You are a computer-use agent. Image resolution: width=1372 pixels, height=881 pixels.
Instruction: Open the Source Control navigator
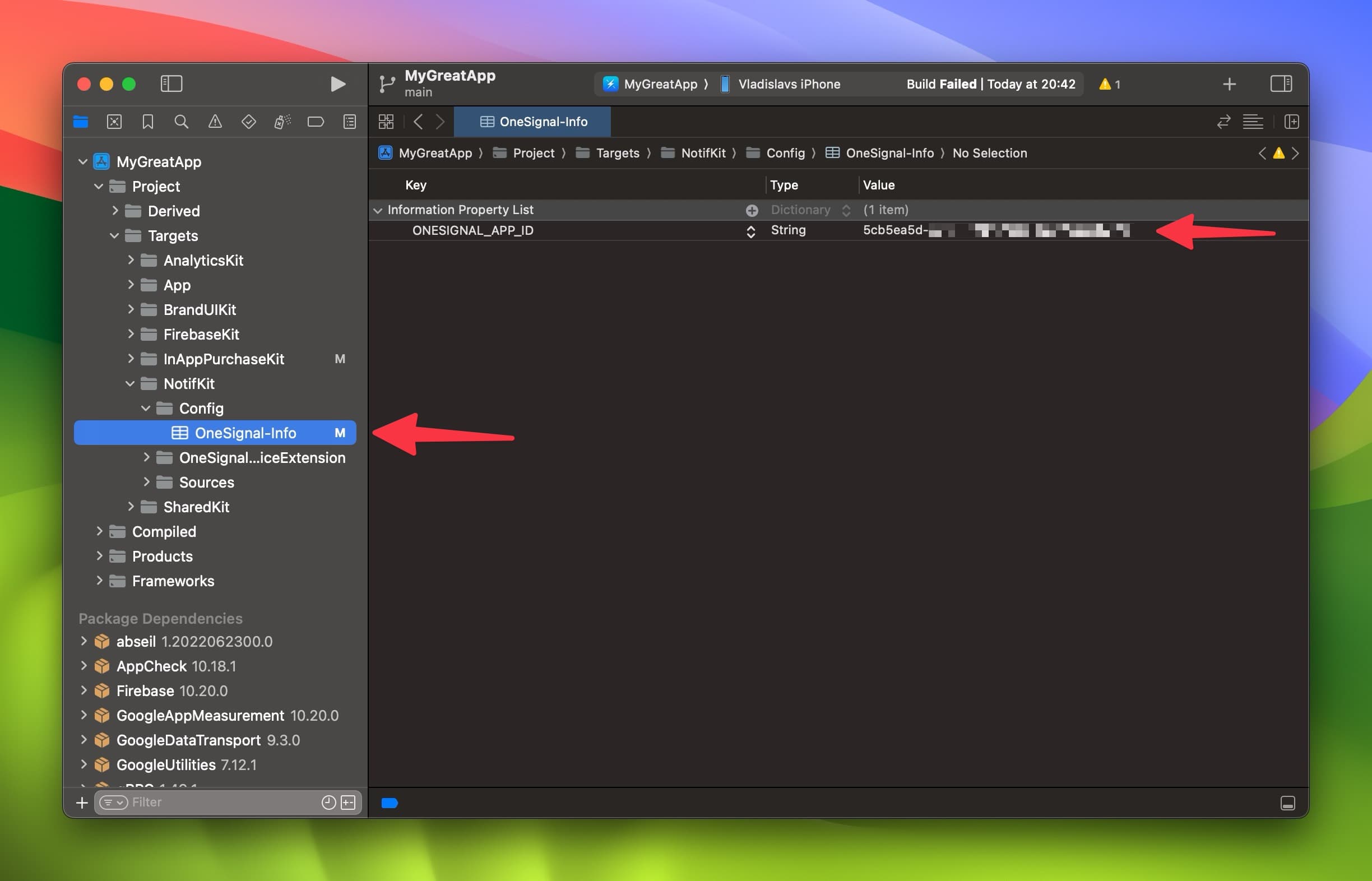114,121
